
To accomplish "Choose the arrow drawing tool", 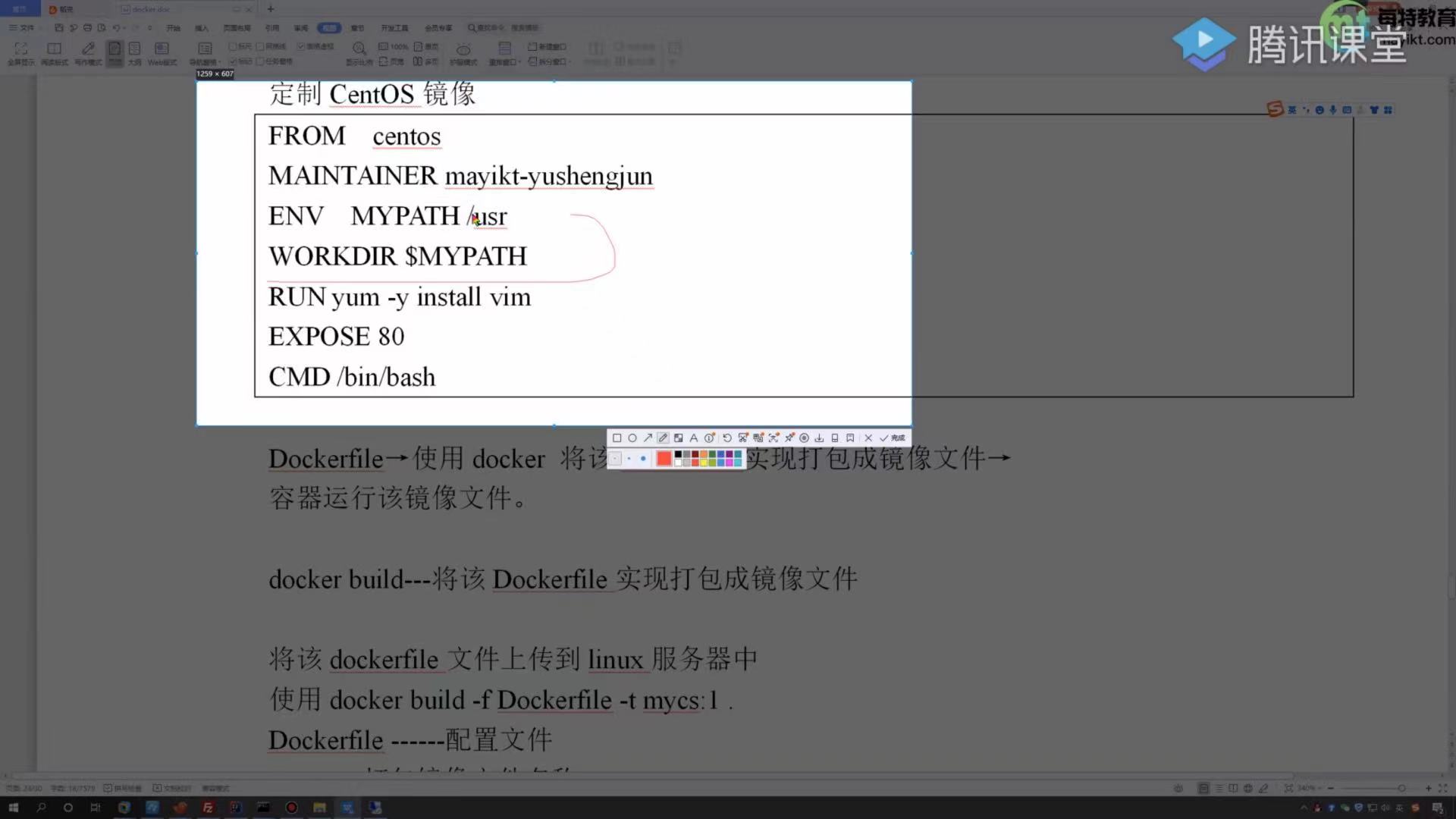I will point(648,438).
